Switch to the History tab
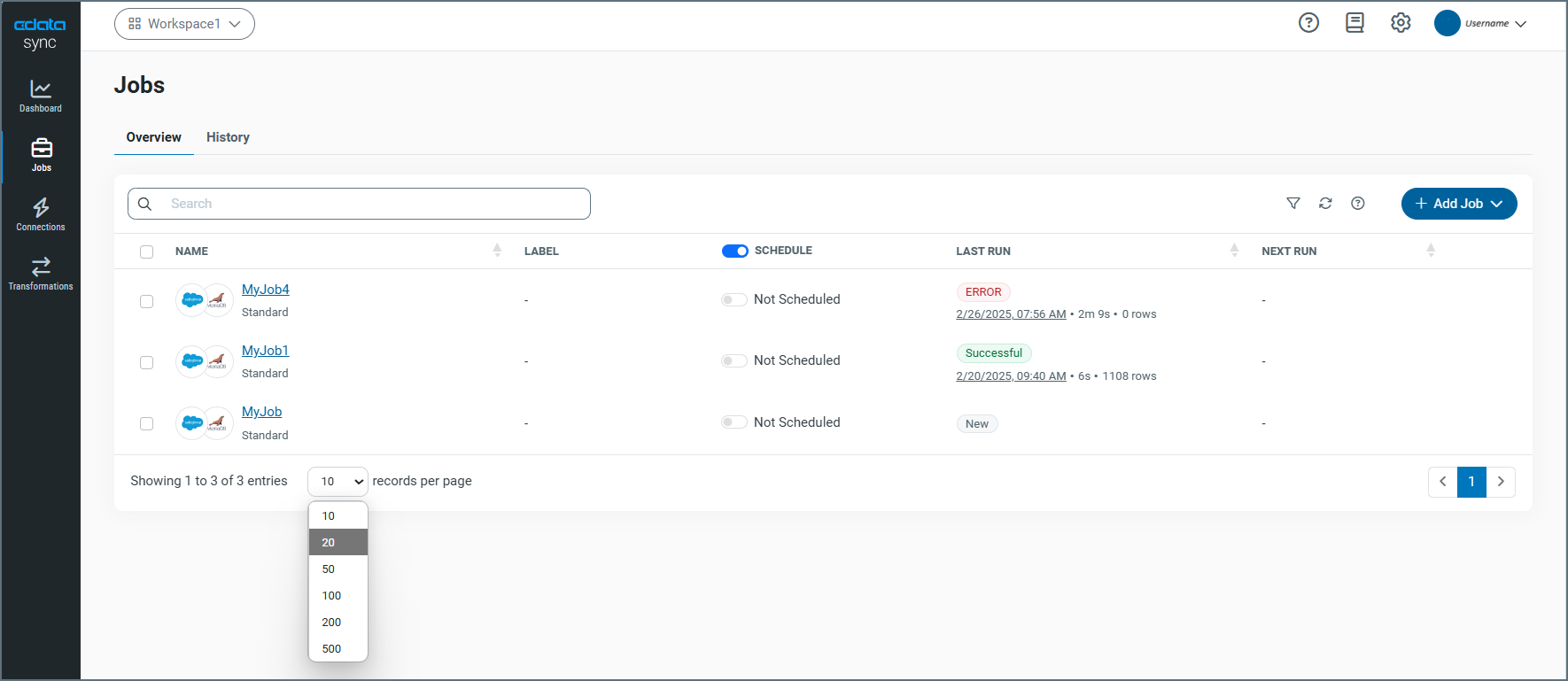 click(x=228, y=137)
